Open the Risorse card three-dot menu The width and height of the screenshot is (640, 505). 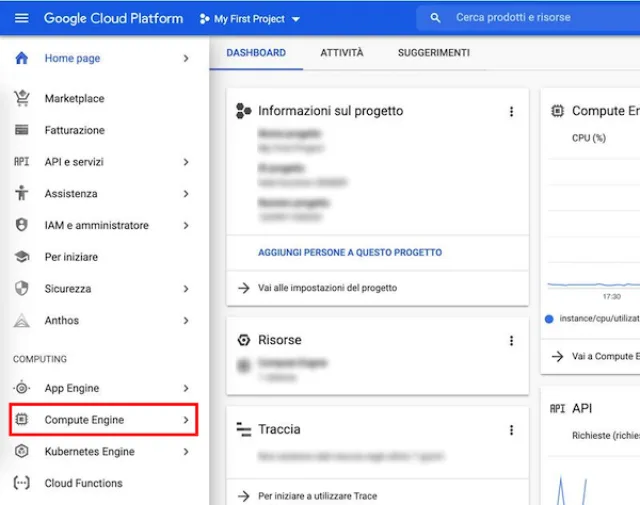tap(511, 341)
